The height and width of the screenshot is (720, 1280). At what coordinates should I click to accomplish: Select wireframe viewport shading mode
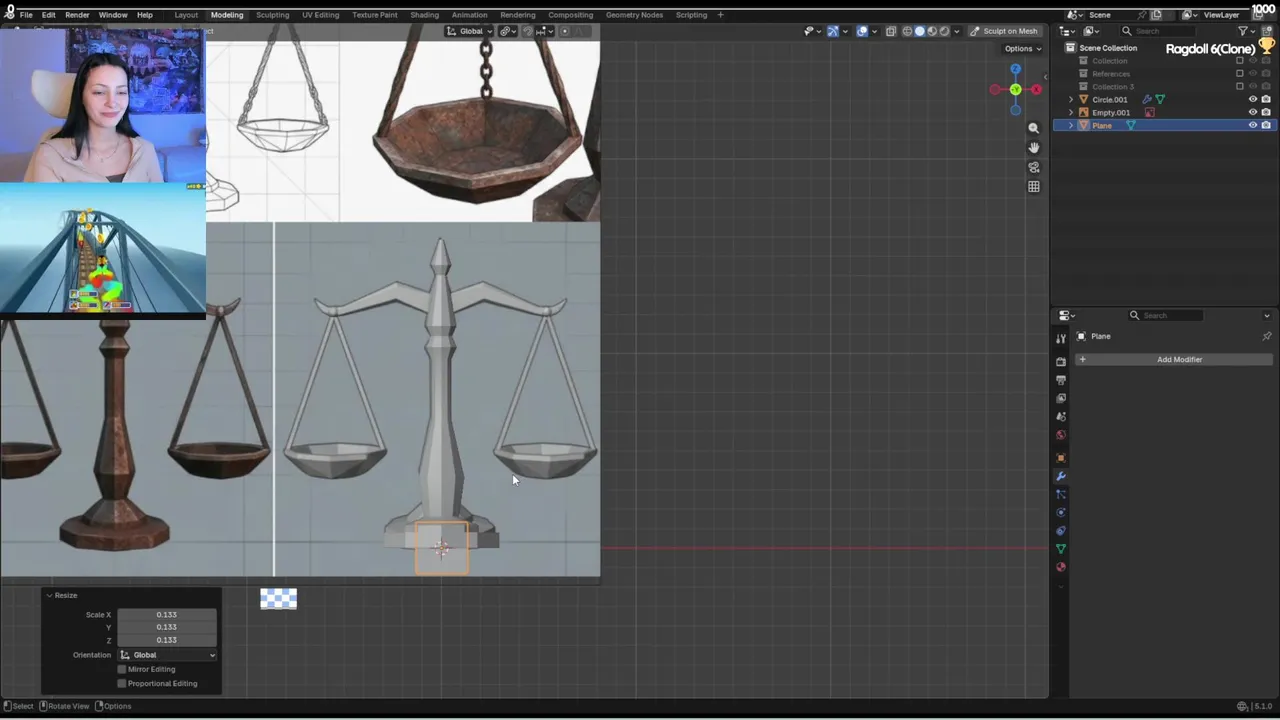(x=907, y=31)
